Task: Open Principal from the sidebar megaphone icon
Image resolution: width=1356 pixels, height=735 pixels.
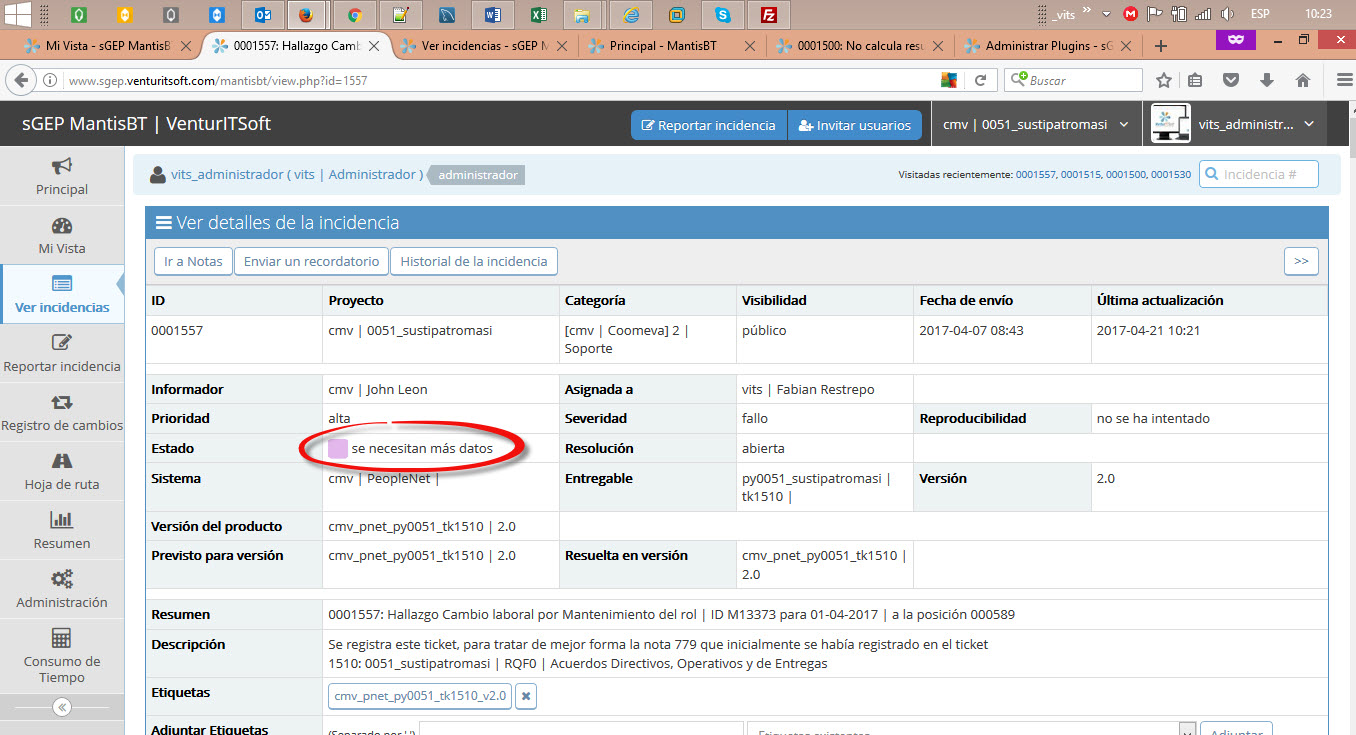Action: pos(62,176)
